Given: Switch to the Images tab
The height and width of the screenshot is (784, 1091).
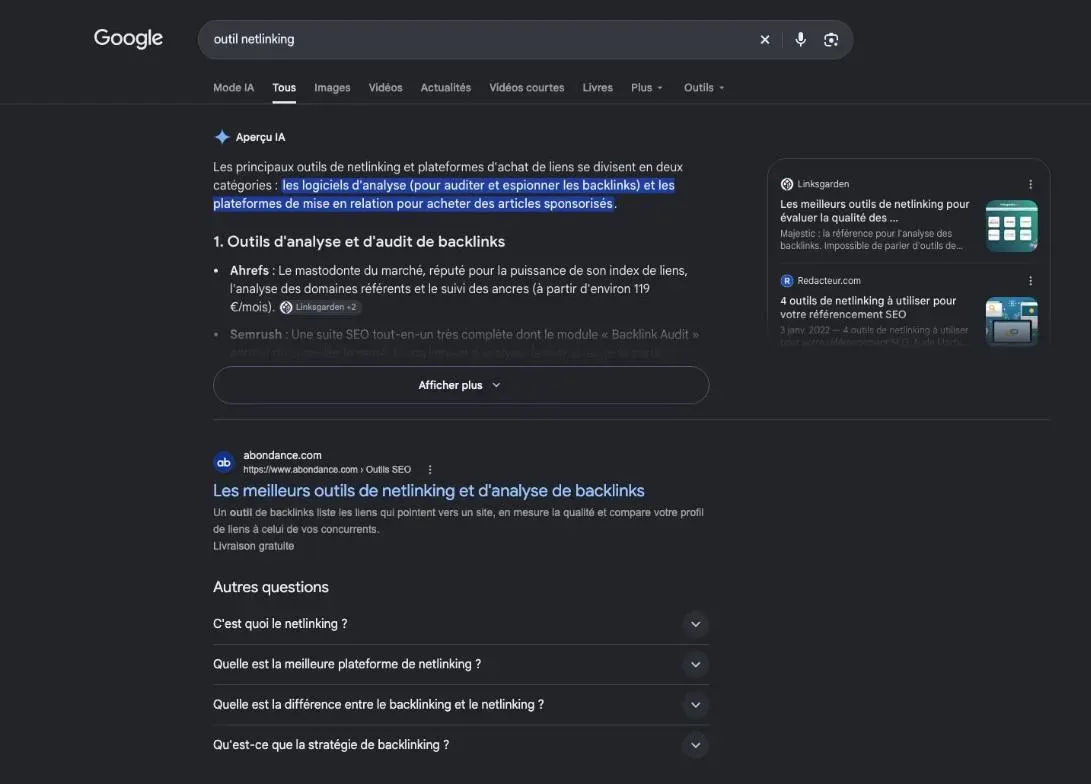Looking at the screenshot, I should [332, 88].
